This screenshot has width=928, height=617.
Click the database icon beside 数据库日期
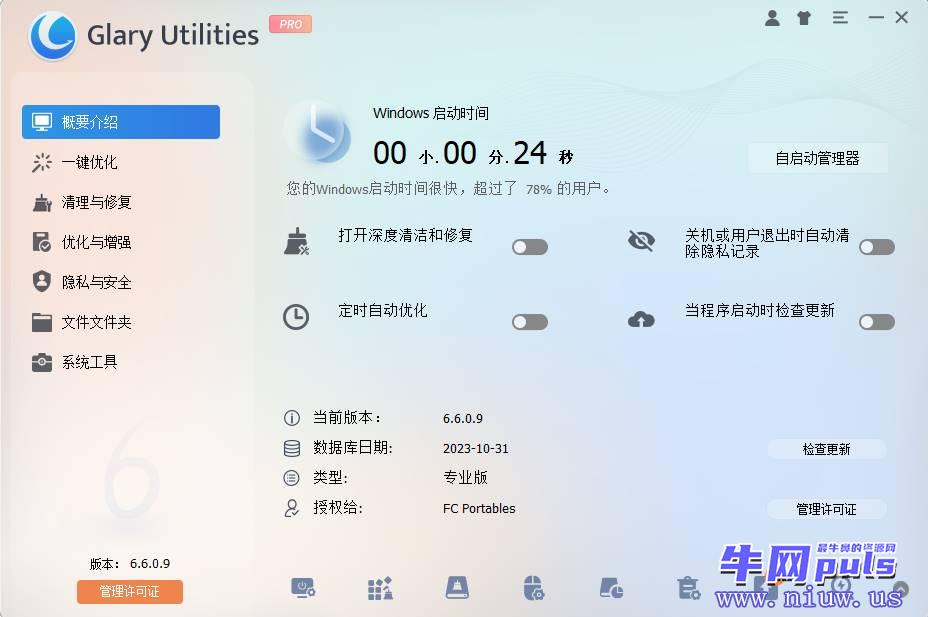pyautogui.click(x=292, y=448)
